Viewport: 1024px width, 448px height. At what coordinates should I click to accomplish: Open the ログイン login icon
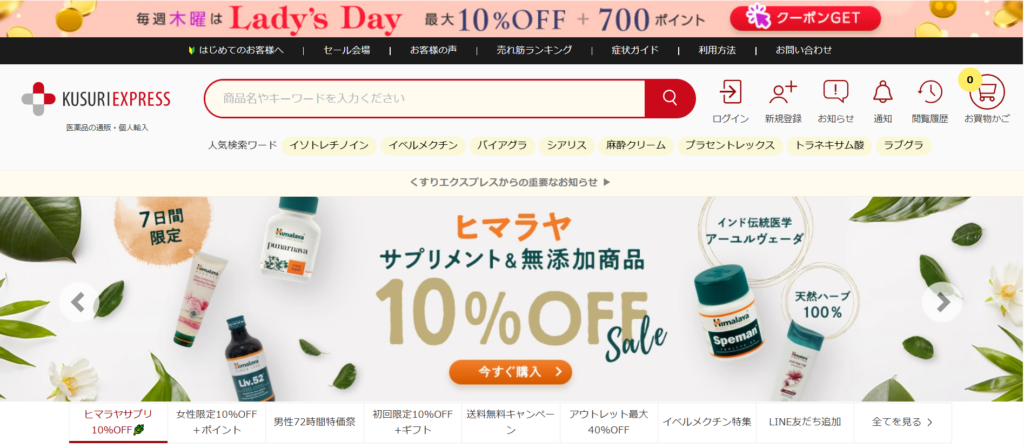tap(730, 101)
